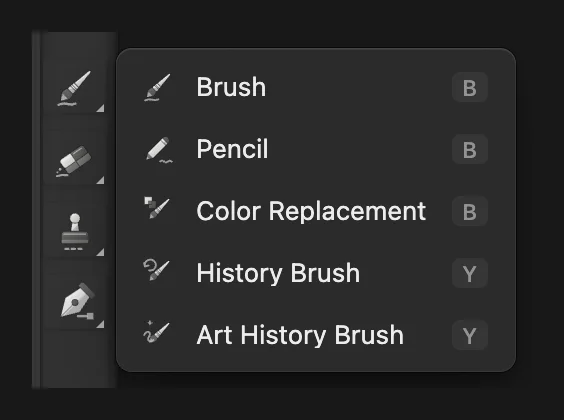This screenshot has height=420, width=564.
Task: Expand the Pen tool flyout triangle
Action: pyautogui.click(x=100, y=324)
